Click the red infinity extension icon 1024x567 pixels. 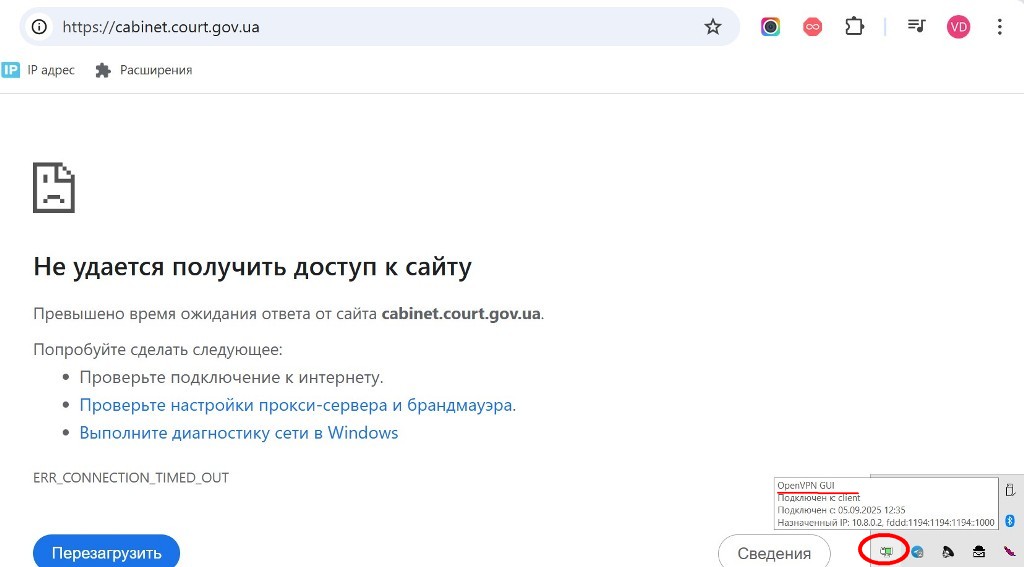click(812, 27)
